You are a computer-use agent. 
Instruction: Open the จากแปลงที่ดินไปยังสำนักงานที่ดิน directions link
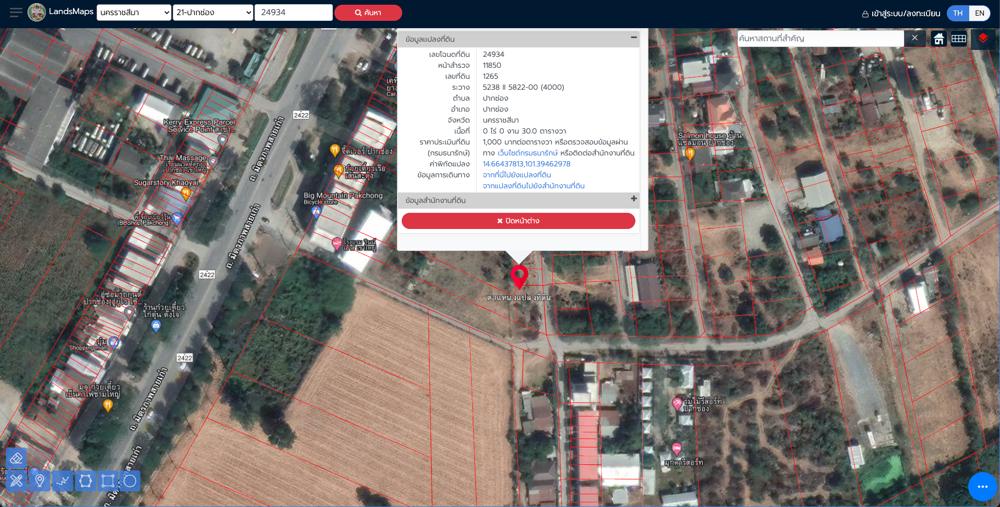pos(533,186)
